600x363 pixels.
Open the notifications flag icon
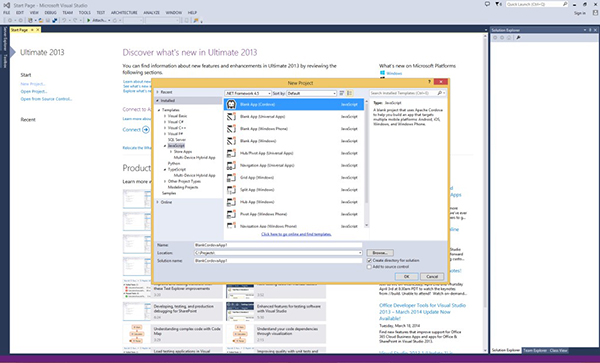click(x=497, y=4)
